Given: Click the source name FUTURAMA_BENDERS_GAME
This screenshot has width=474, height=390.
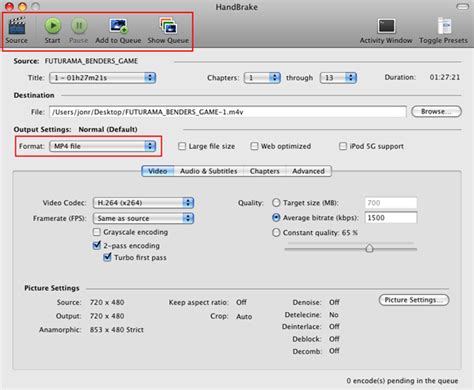Looking at the screenshot, I should click(x=91, y=61).
